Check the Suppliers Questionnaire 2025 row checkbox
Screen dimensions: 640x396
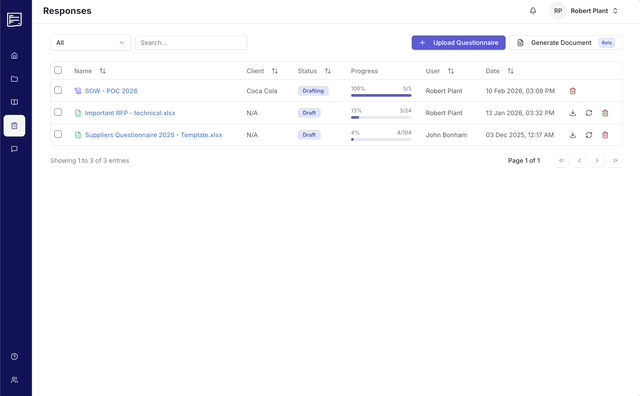pyautogui.click(x=58, y=134)
